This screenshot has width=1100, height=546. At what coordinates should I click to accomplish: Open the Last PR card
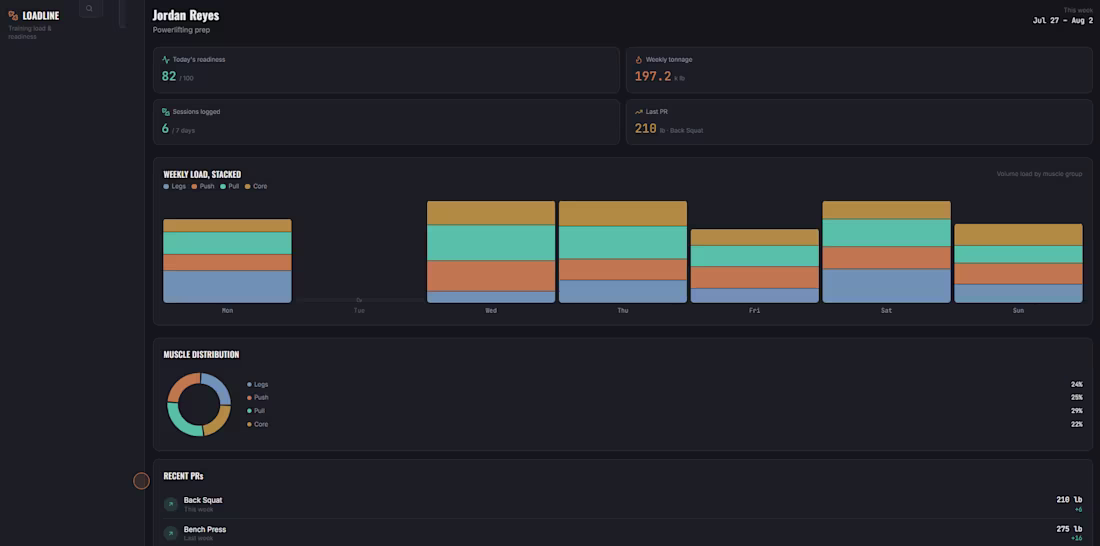pos(859,122)
